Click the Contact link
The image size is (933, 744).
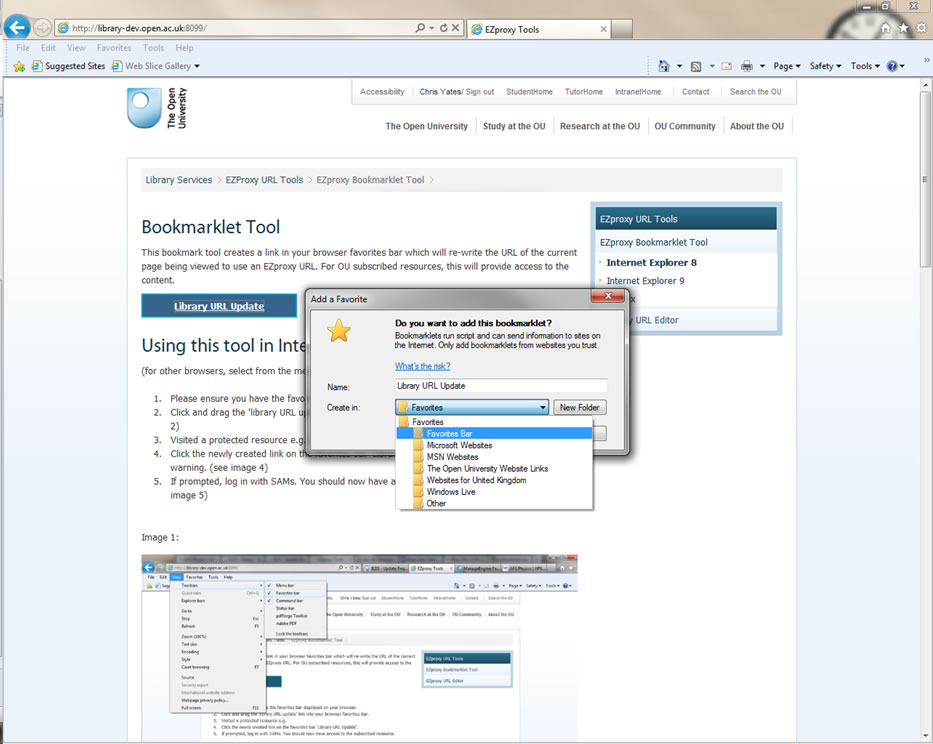[x=695, y=92]
